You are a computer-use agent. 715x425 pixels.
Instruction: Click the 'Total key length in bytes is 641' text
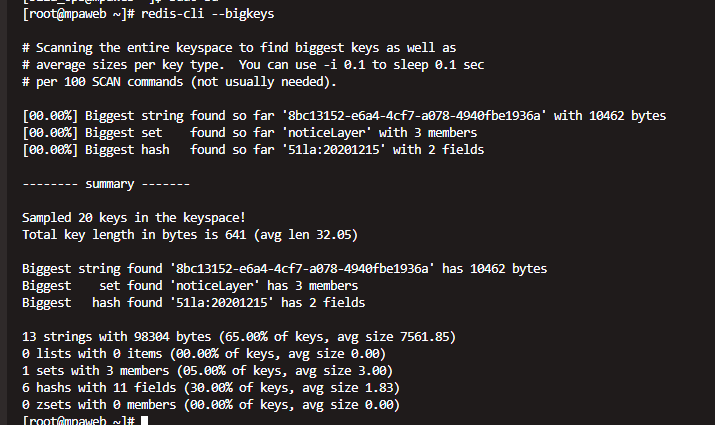coord(148,234)
